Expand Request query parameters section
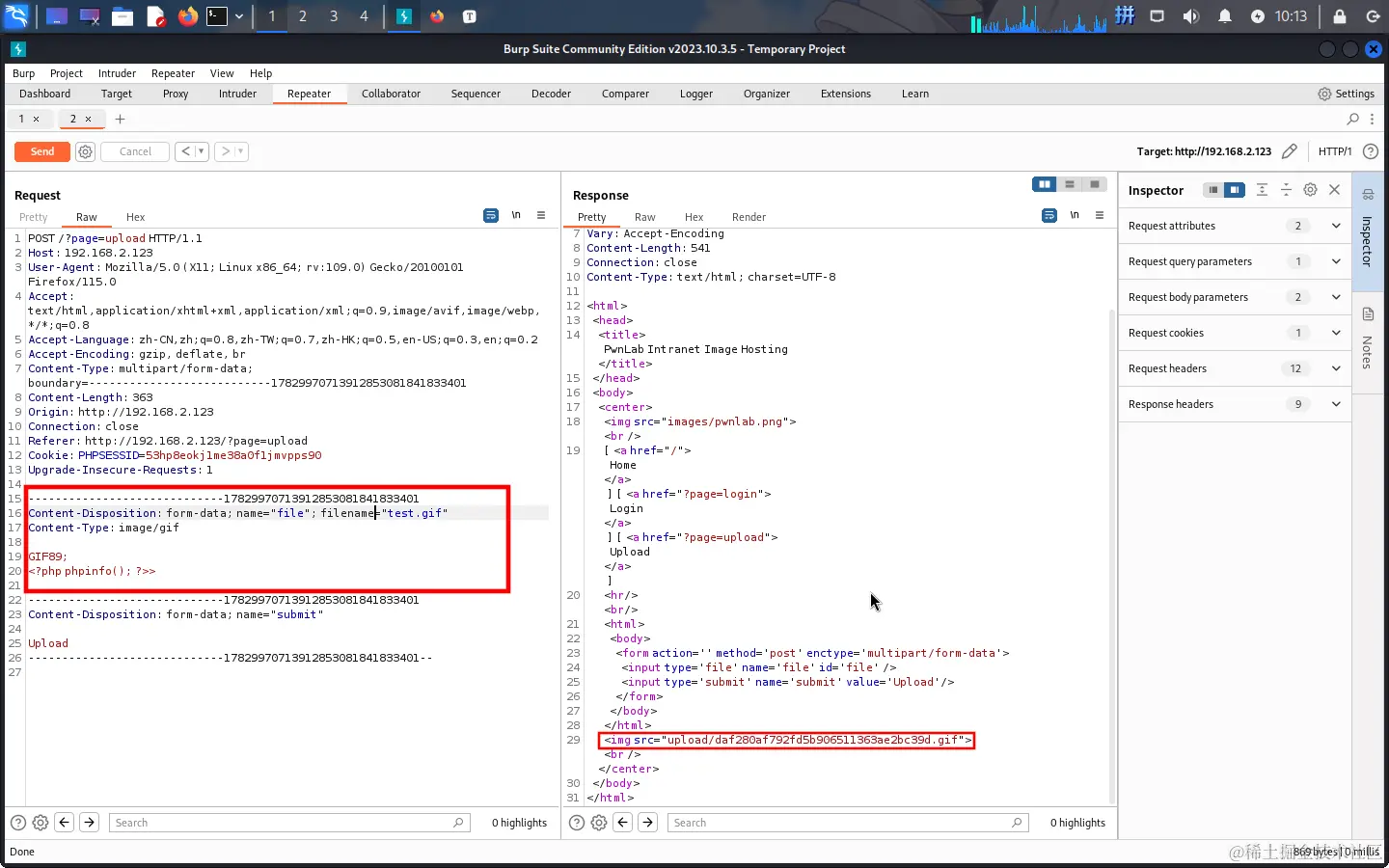This screenshot has width=1389, height=868. pos(1235,261)
